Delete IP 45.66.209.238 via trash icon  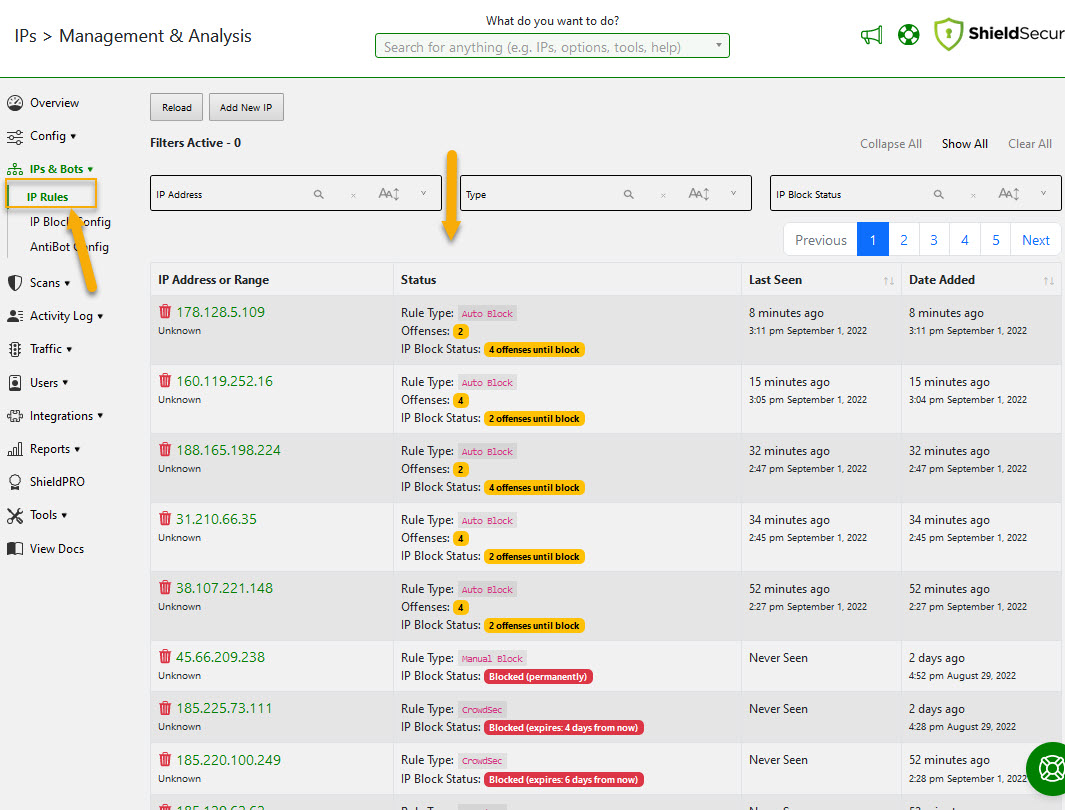click(164, 657)
